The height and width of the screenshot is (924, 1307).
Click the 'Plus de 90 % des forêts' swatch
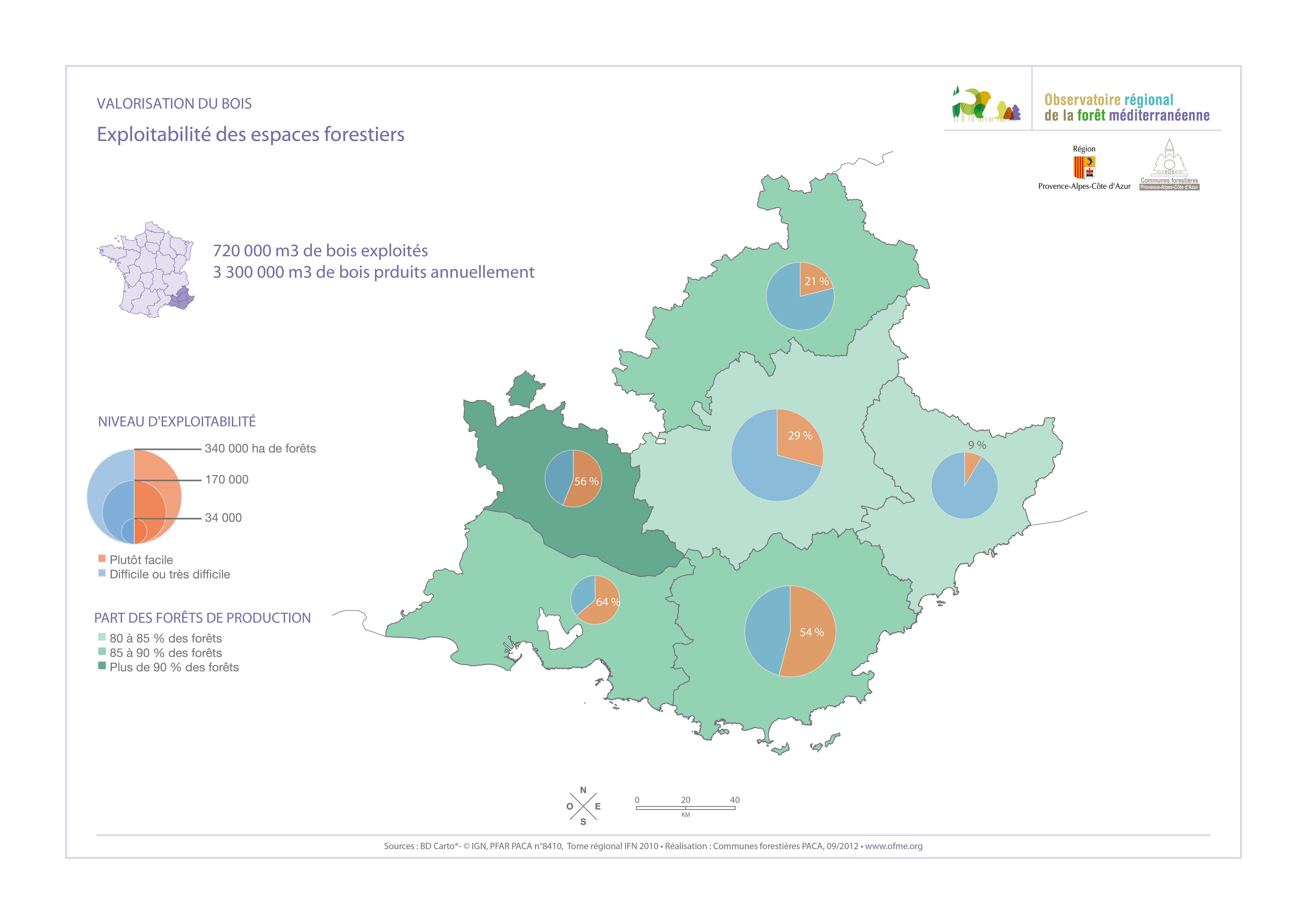(102, 665)
